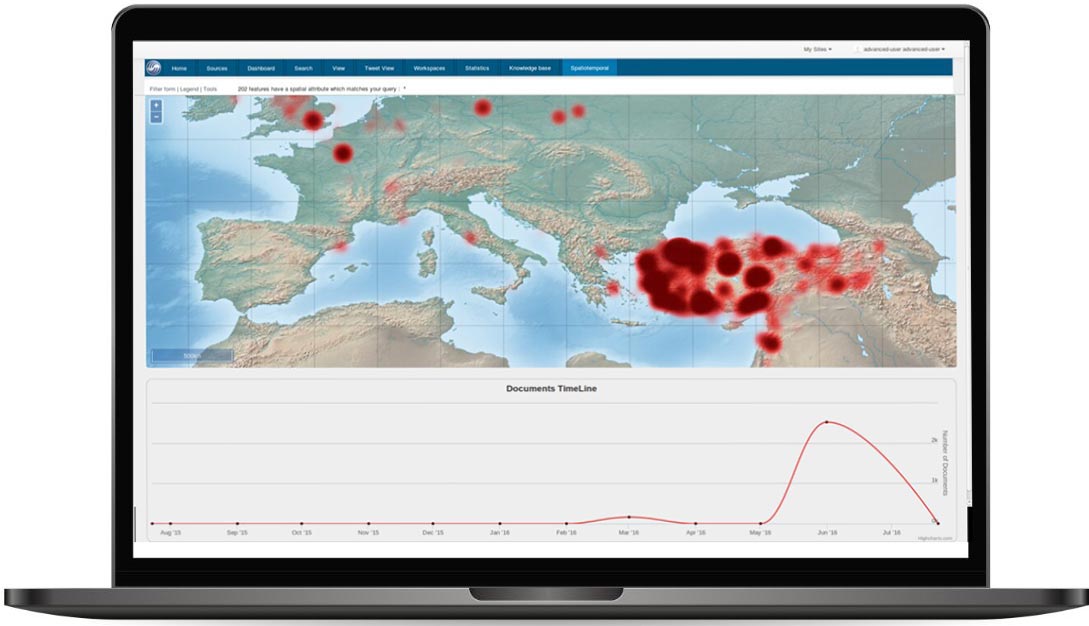Open the Knowledge base tab

529,68
